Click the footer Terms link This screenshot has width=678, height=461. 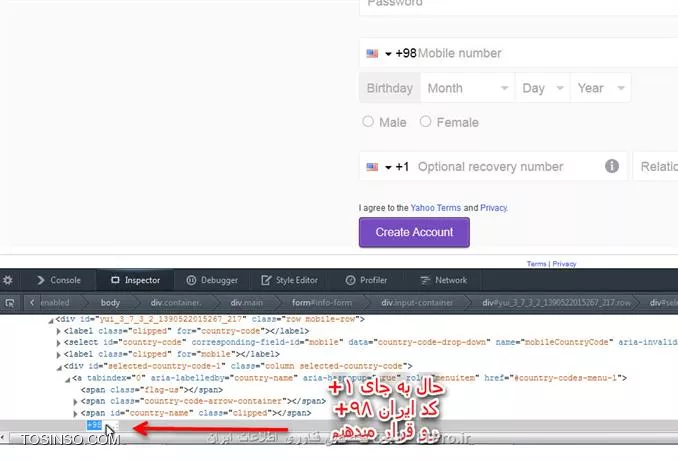coord(537,264)
